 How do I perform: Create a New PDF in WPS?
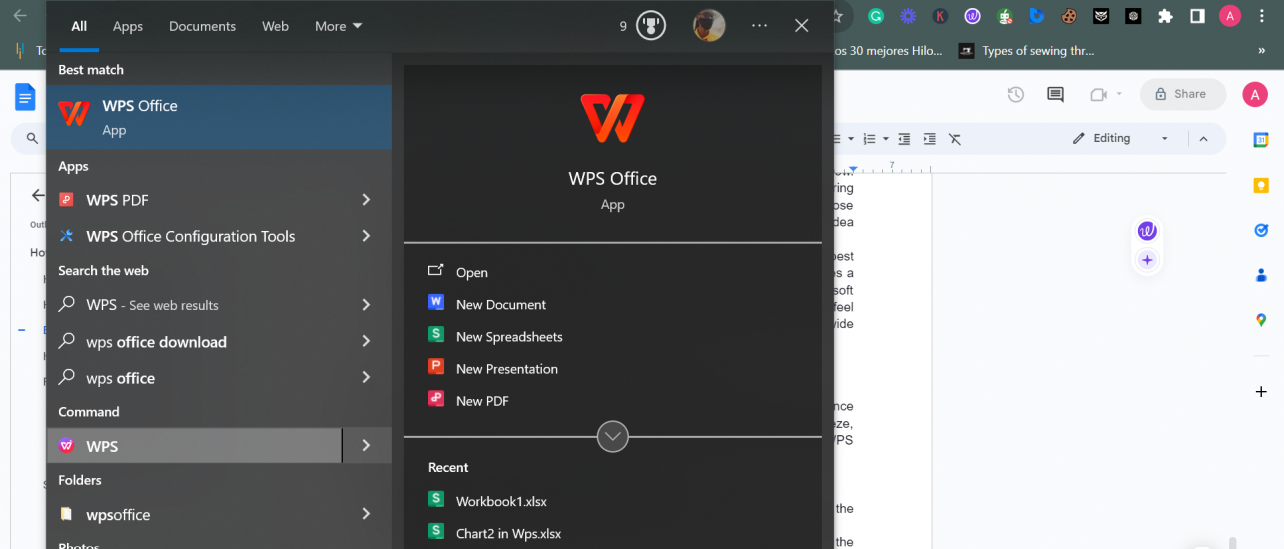click(481, 401)
